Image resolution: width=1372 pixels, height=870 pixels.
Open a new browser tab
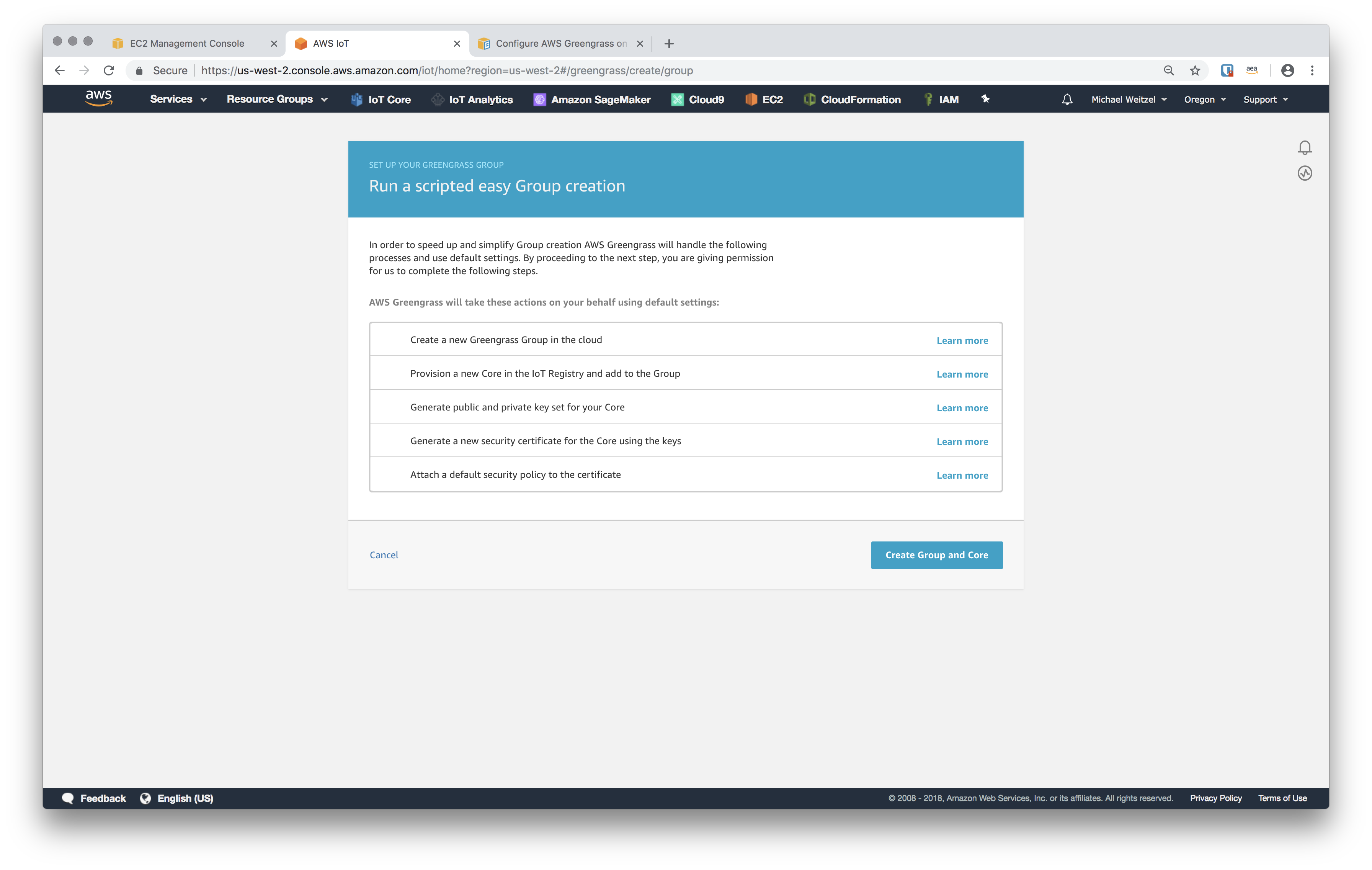669,43
